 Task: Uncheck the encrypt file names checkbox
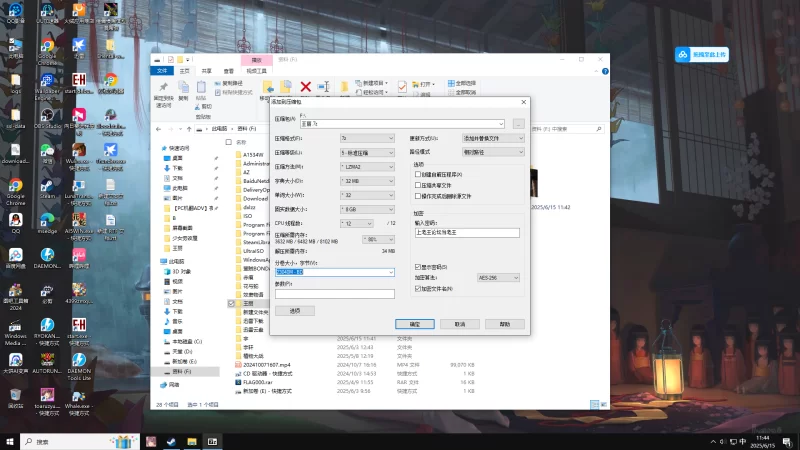coord(418,289)
